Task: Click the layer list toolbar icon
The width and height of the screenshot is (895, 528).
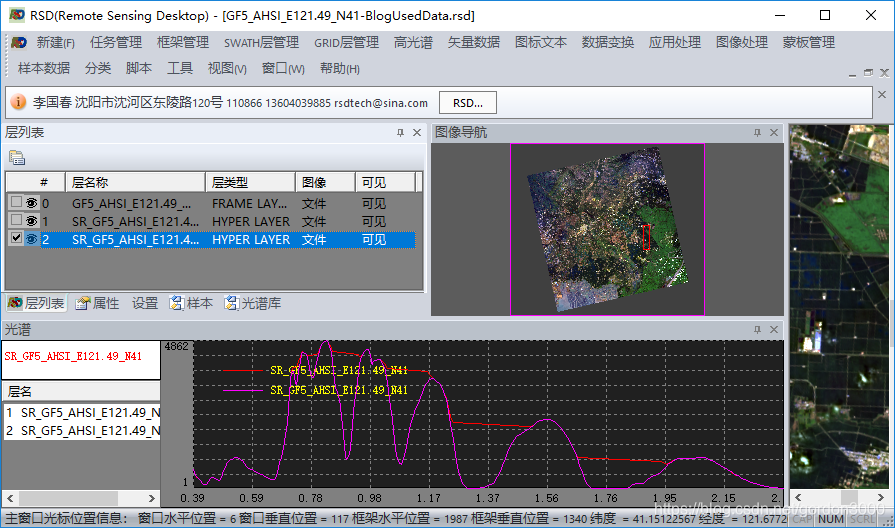Action: point(17,158)
